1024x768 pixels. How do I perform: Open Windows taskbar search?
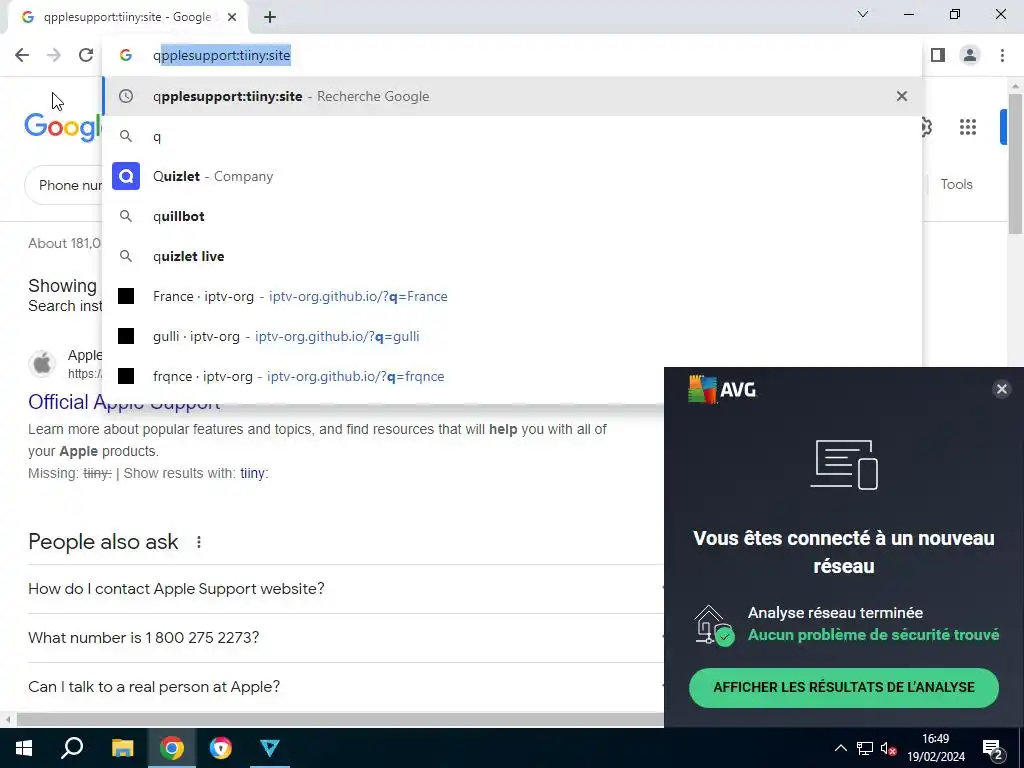point(72,748)
